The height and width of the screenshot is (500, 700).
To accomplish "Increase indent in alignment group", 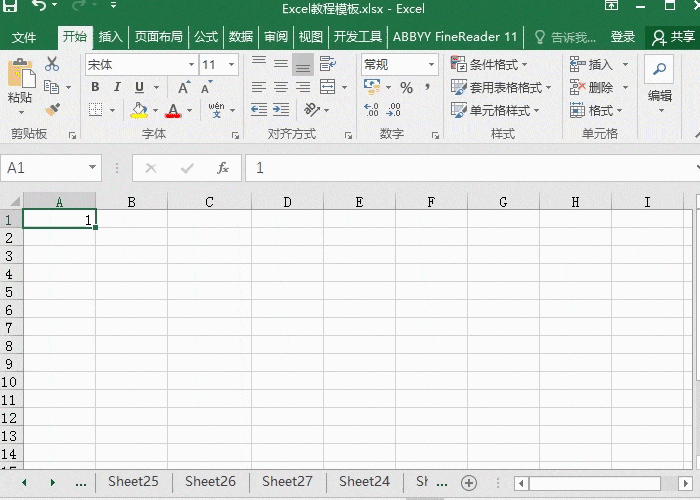I will pos(281,109).
